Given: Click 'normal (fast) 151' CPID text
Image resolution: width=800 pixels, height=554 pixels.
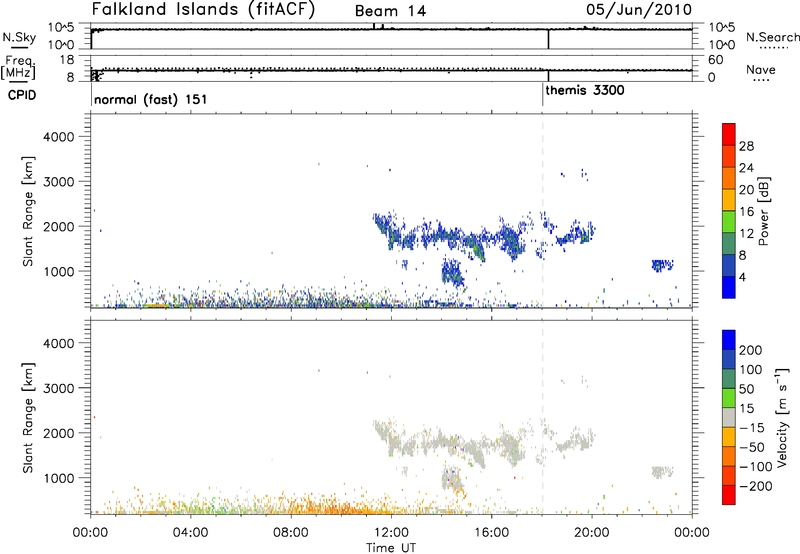Looking at the screenshot, I should (151, 99).
